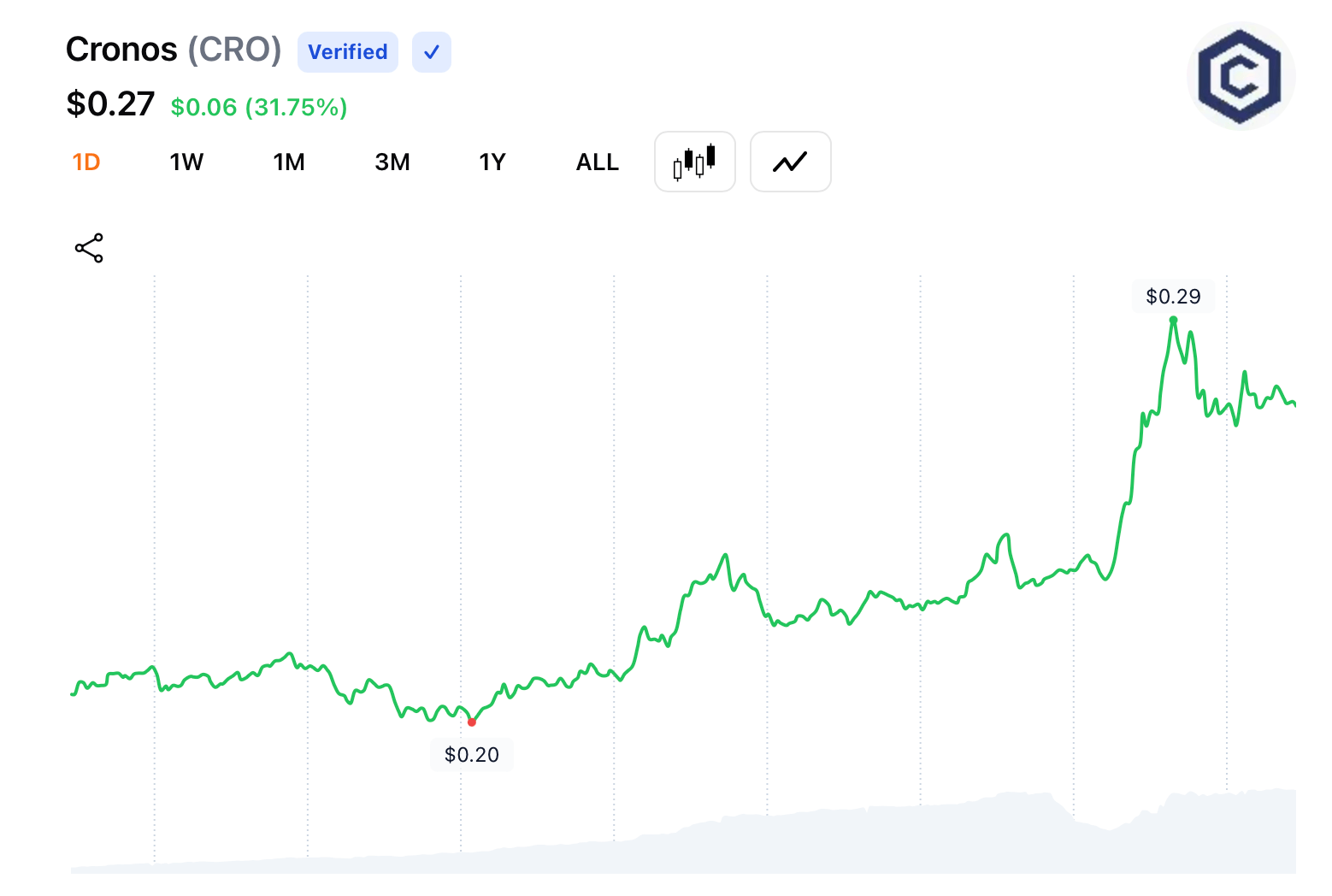Switch chart to 3M range
Screen dimensions: 1332x896
point(392,162)
